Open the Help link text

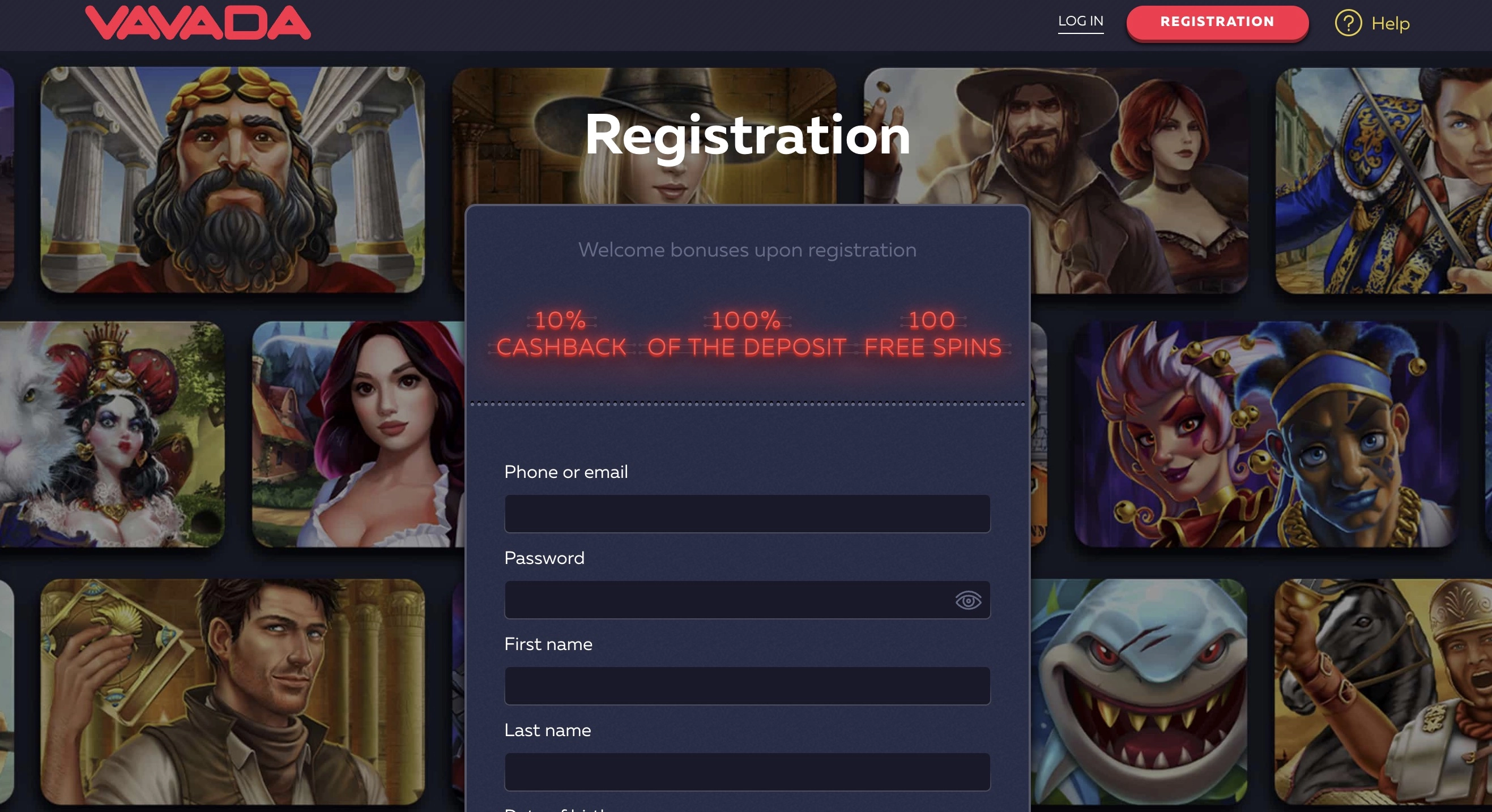(x=1390, y=24)
